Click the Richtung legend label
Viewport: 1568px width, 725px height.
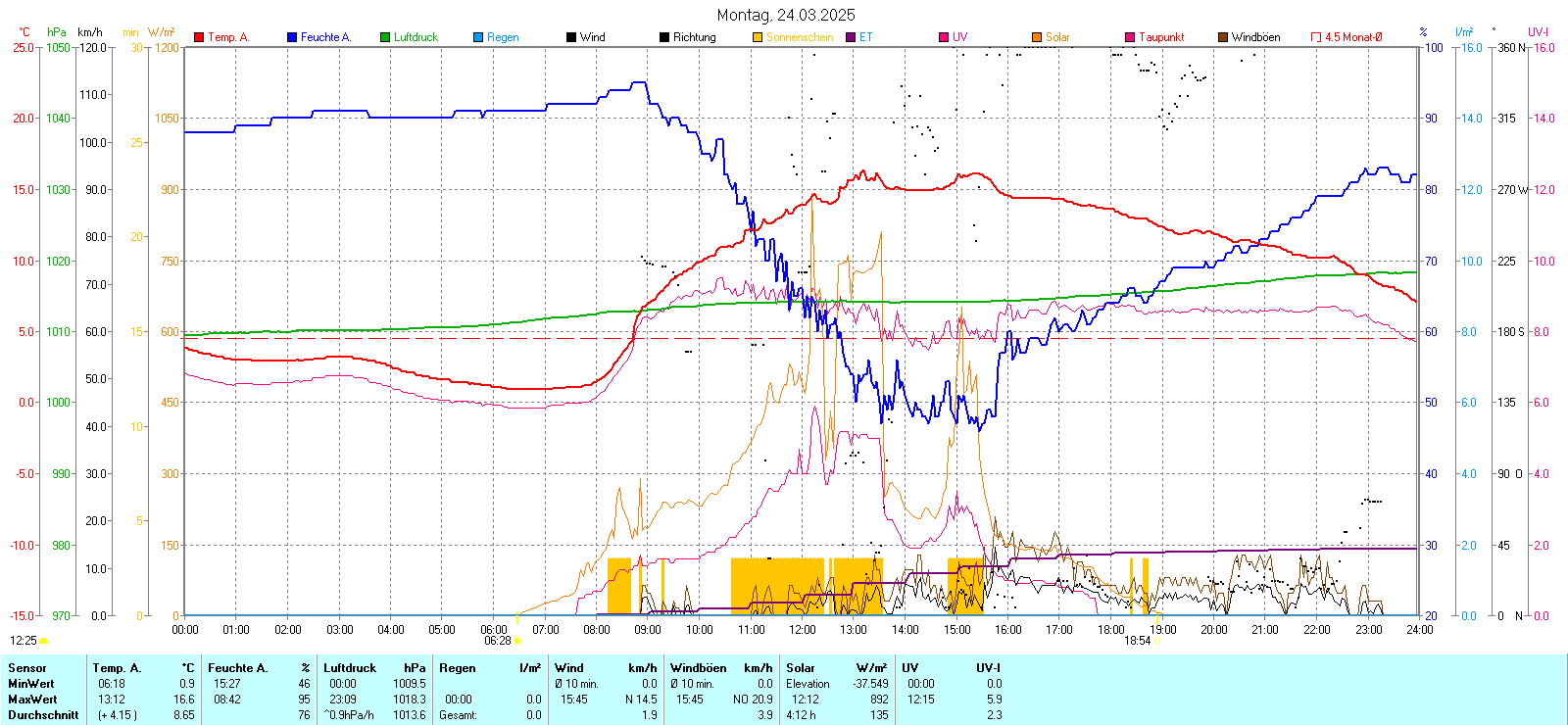694,37
